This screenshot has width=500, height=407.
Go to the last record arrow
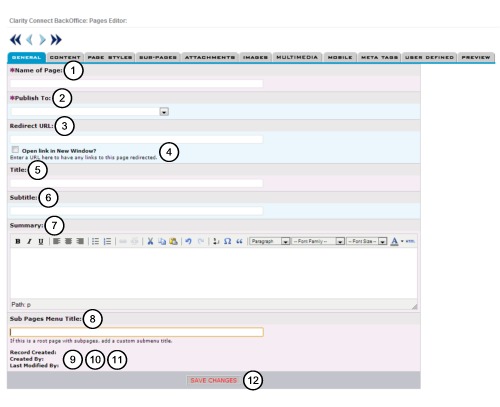56,40
